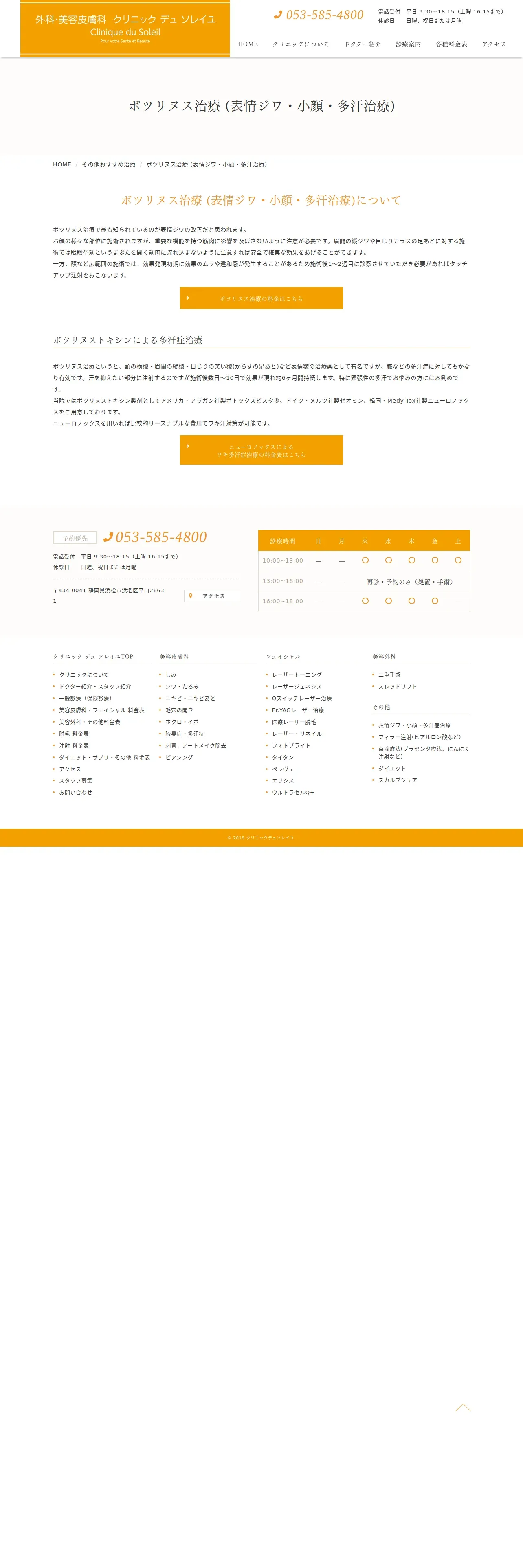Open 美容外科・その他料金表 link

90,722
